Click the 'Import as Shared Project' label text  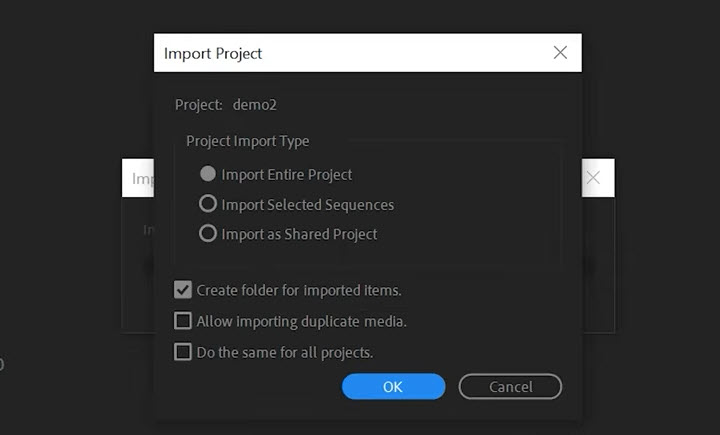[299, 234]
